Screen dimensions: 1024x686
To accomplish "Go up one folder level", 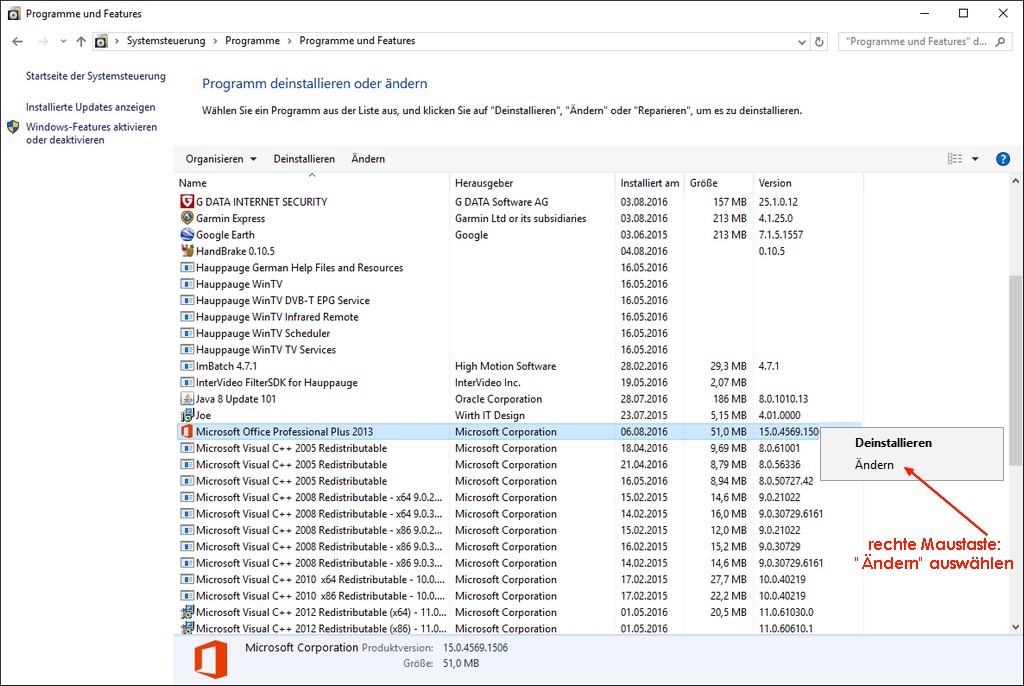I will tap(81, 41).
